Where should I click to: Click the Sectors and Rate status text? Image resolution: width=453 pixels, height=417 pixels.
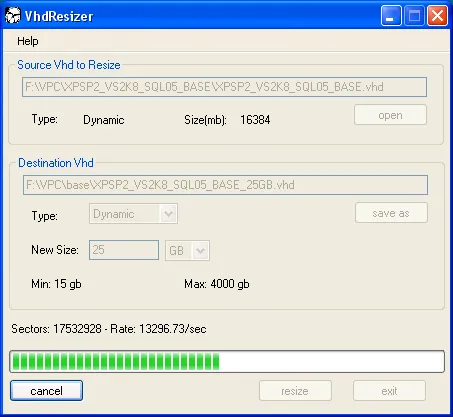coord(109,329)
